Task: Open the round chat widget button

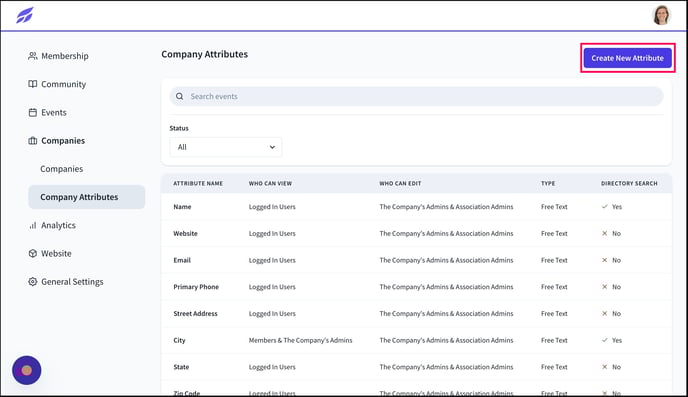Action: click(27, 370)
